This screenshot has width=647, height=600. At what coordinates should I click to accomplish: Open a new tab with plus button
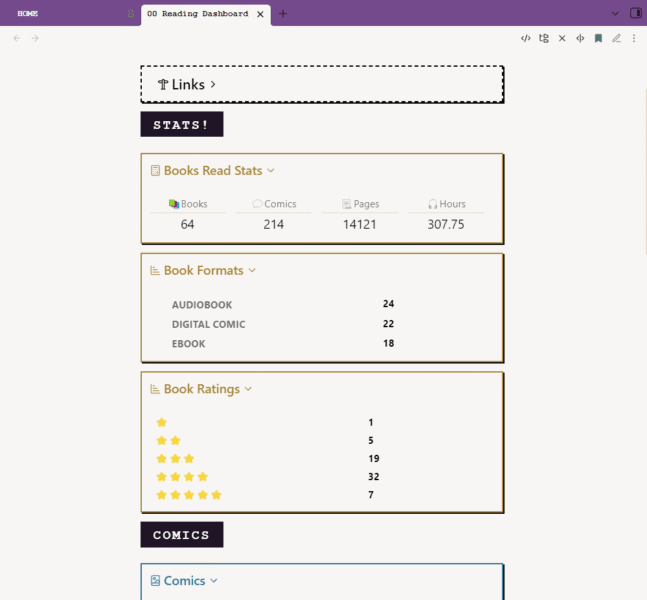283,14
